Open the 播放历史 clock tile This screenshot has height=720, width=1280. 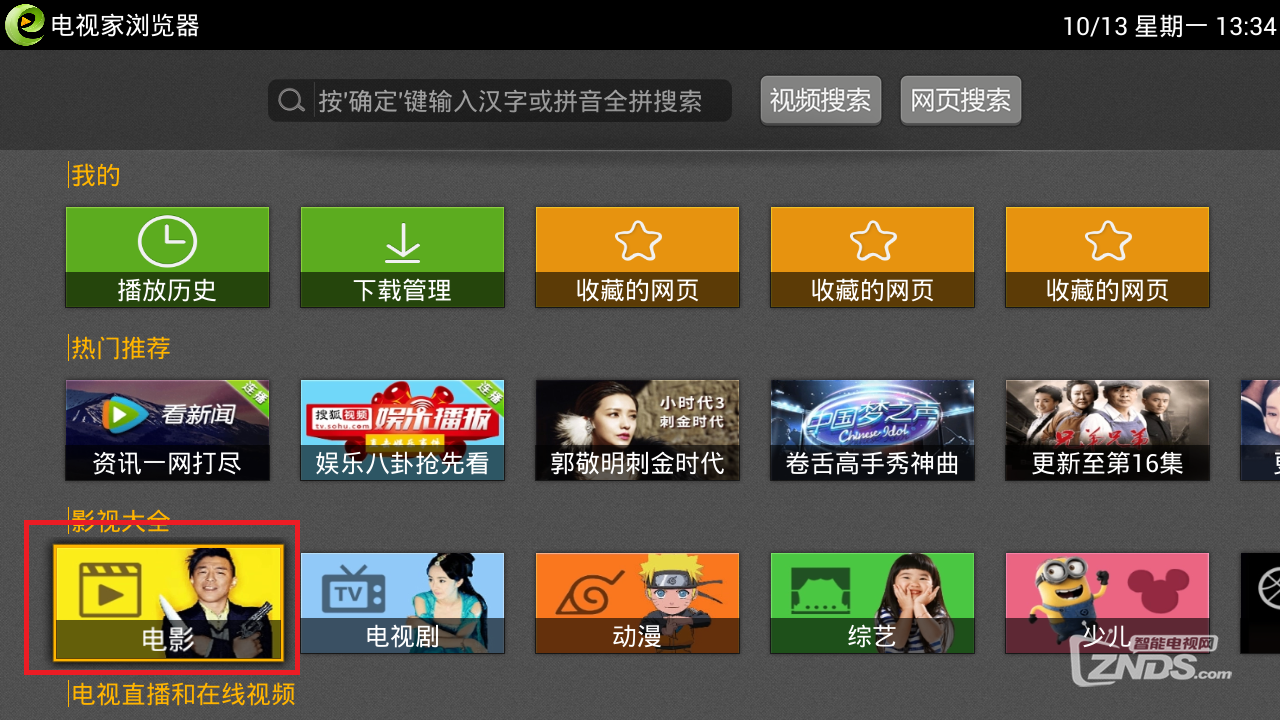click(x=167, y=257)
